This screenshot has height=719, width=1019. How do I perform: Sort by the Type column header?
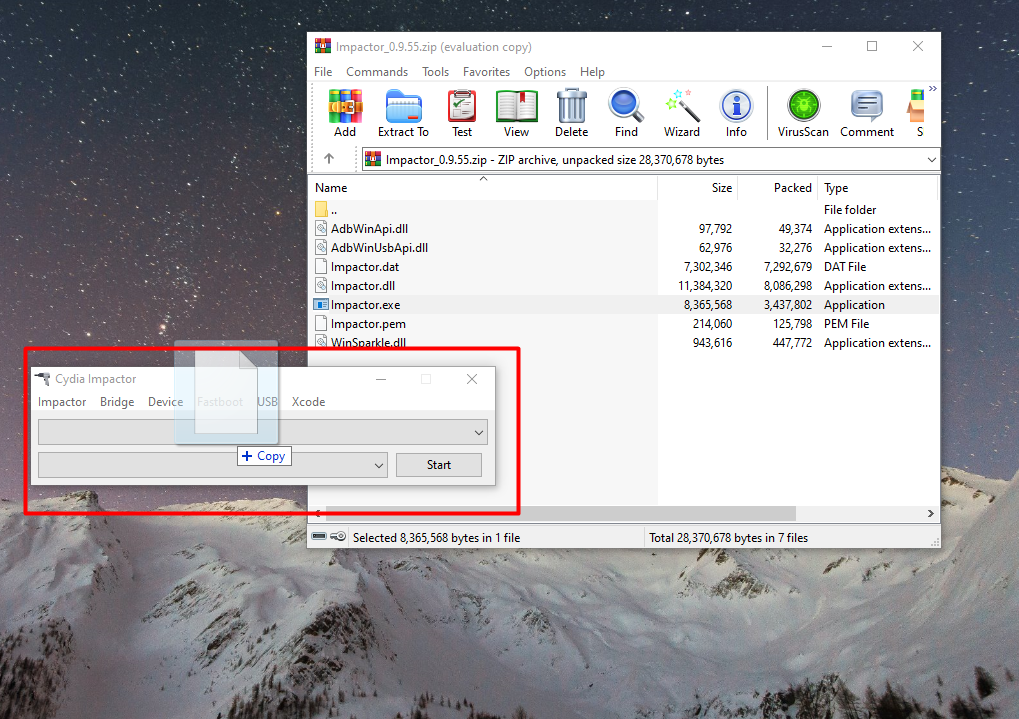click(877, 188)
